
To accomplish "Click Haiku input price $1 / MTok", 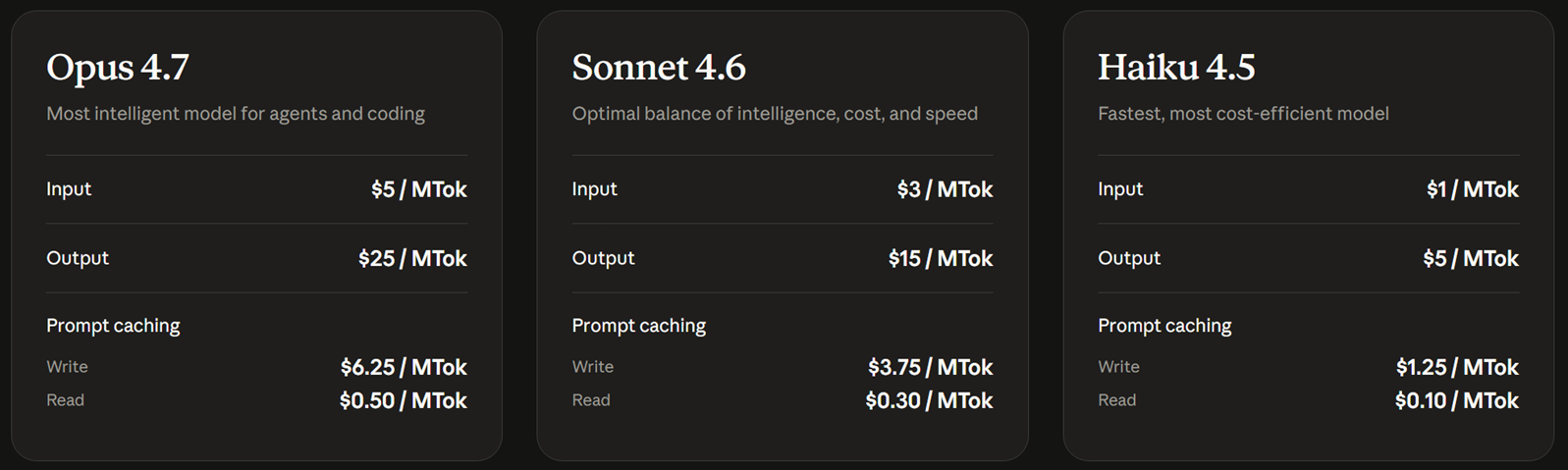I will 1472,189.
